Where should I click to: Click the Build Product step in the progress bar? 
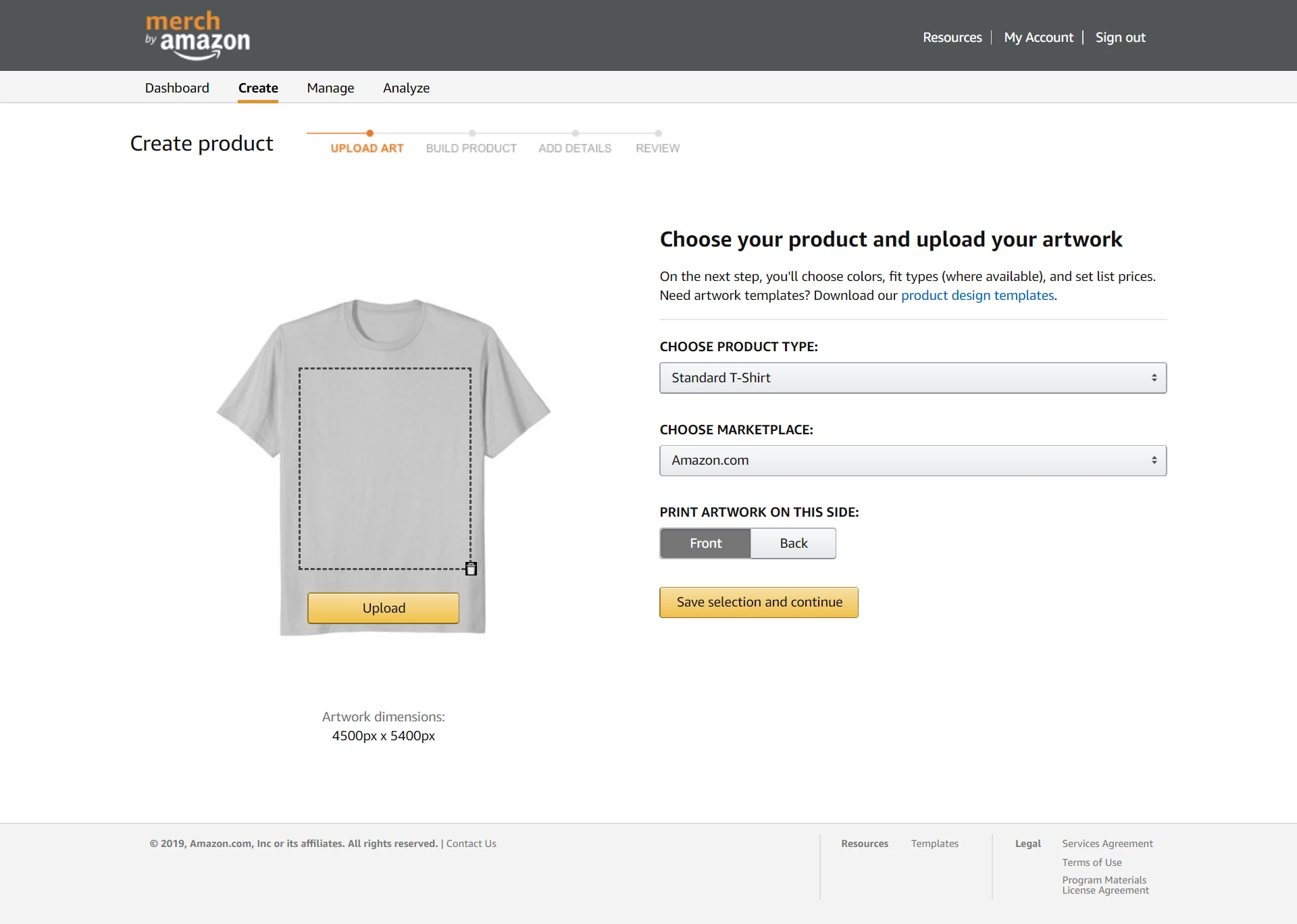point(471,148)
